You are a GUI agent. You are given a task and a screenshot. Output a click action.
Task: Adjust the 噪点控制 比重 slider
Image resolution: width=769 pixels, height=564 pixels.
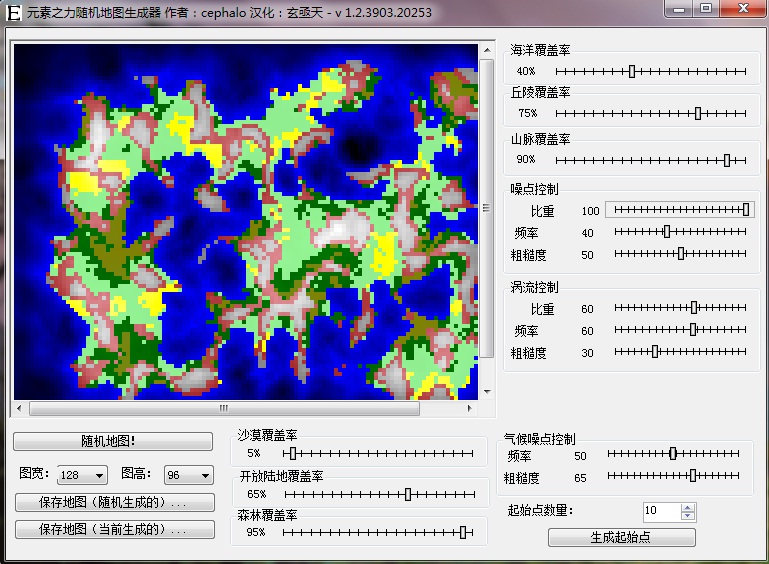[x=680, y=210]
